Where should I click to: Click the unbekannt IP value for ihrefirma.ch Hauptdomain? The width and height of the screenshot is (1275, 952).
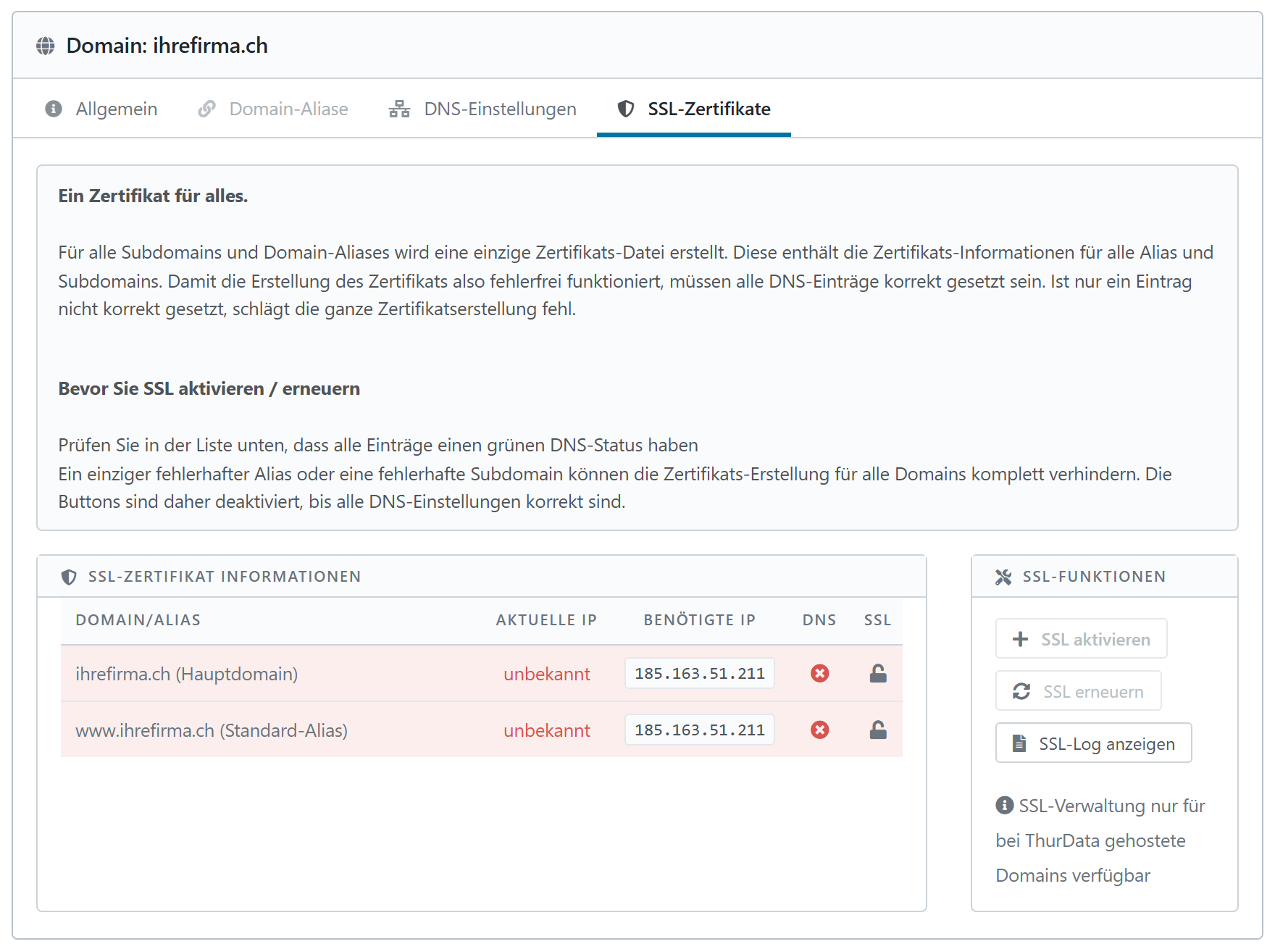tap(547, 674)
